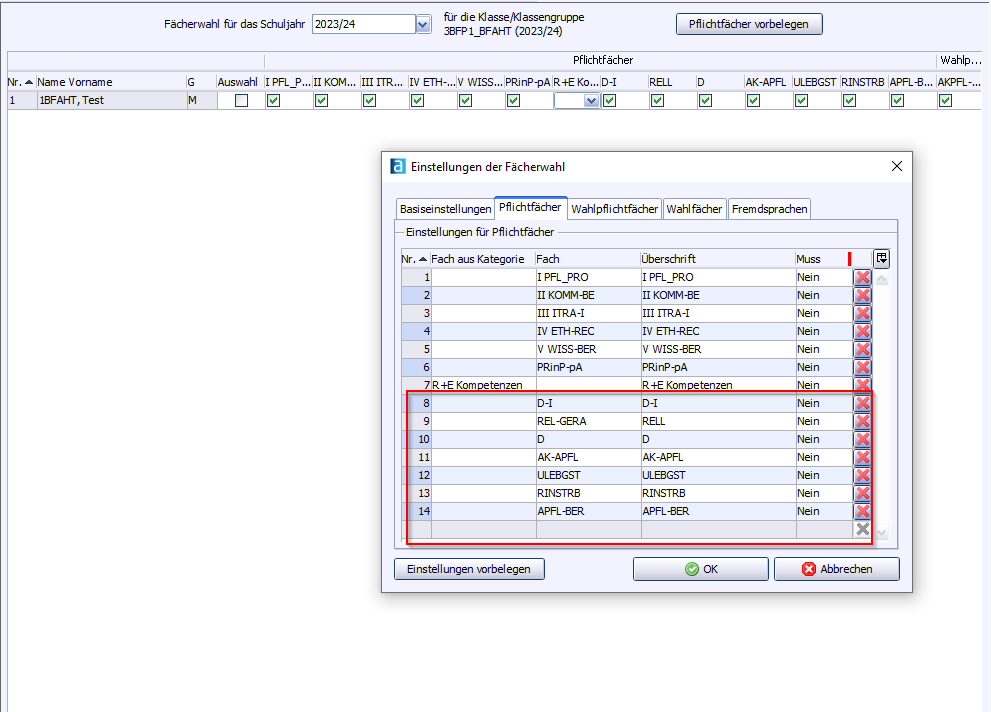Uncheck the I PFL_P... checkbox for student
This screenshot has height=712, width=991.
click(273, 101)
